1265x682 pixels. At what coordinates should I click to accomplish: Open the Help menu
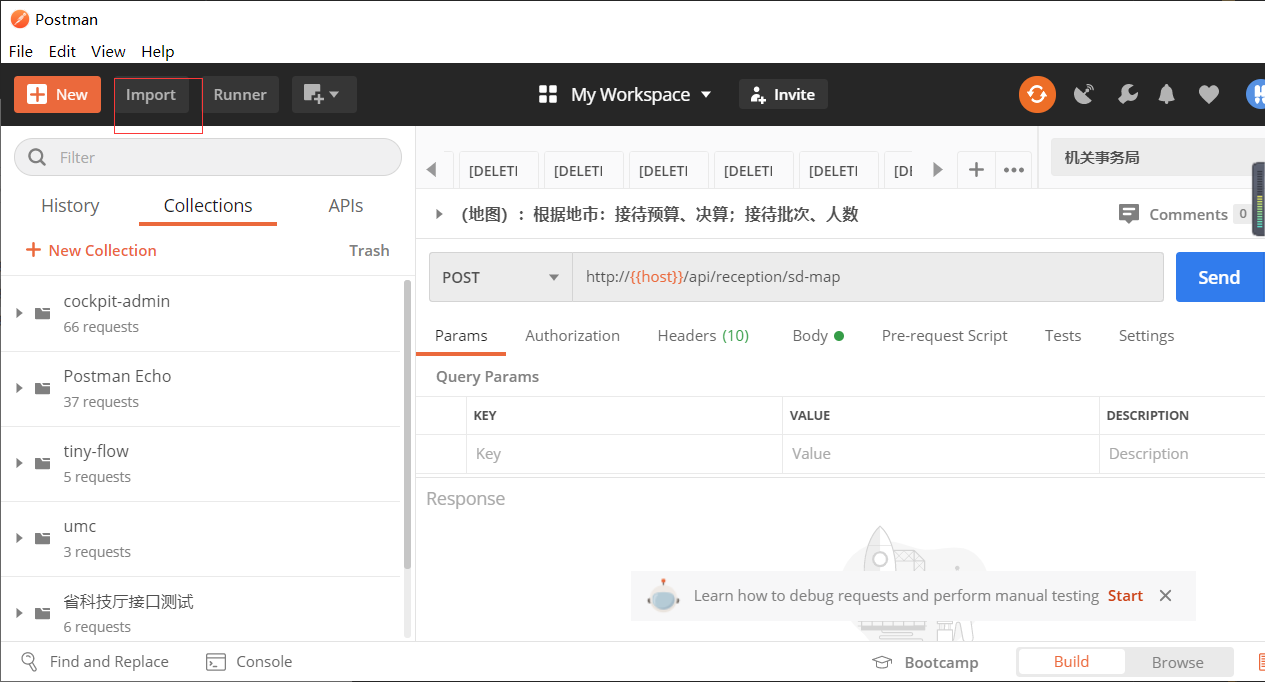[158, 51]
